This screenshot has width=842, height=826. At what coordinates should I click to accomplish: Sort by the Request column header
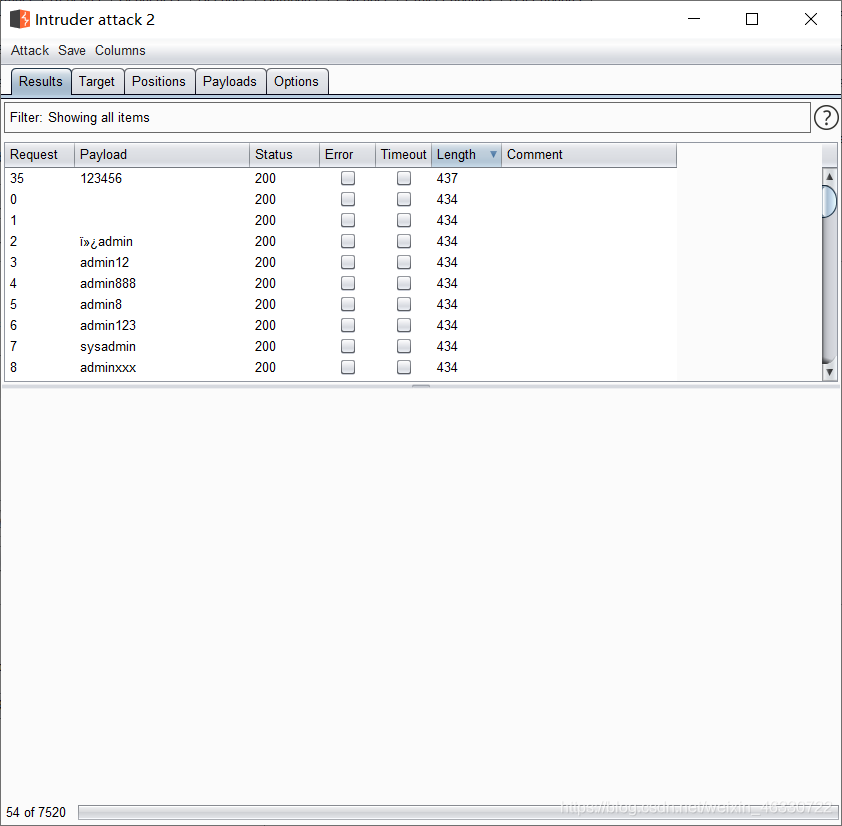[40, 155]
